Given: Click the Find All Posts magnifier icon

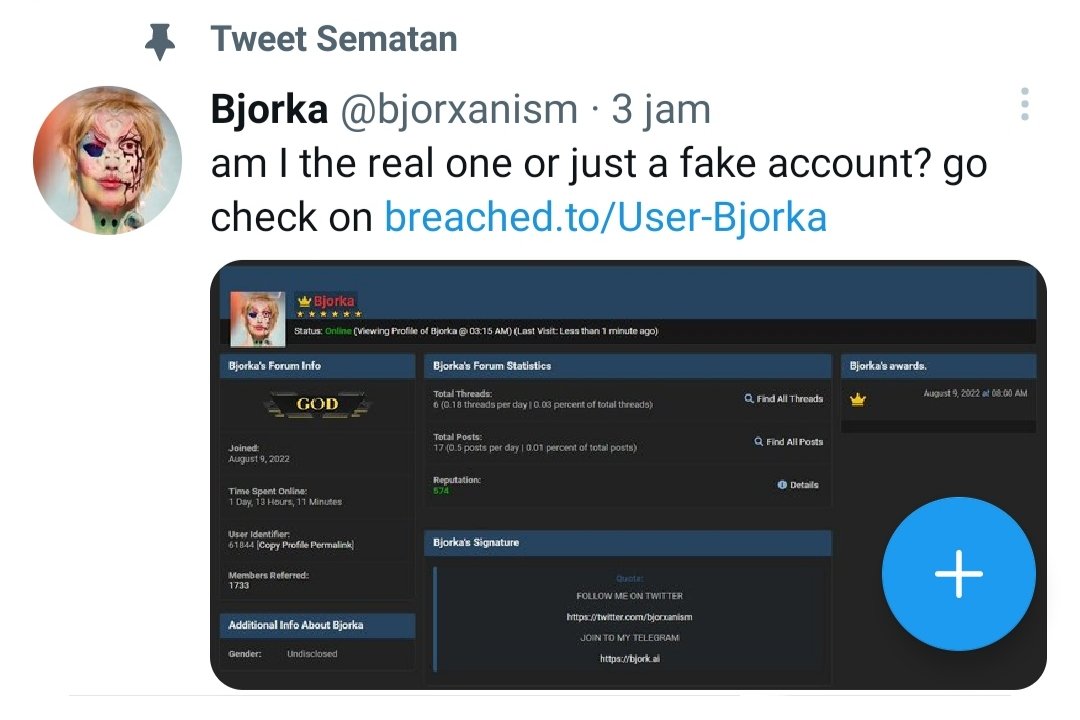Looking at the screenshot, I should pyautogui.click(x=760, y=441).
